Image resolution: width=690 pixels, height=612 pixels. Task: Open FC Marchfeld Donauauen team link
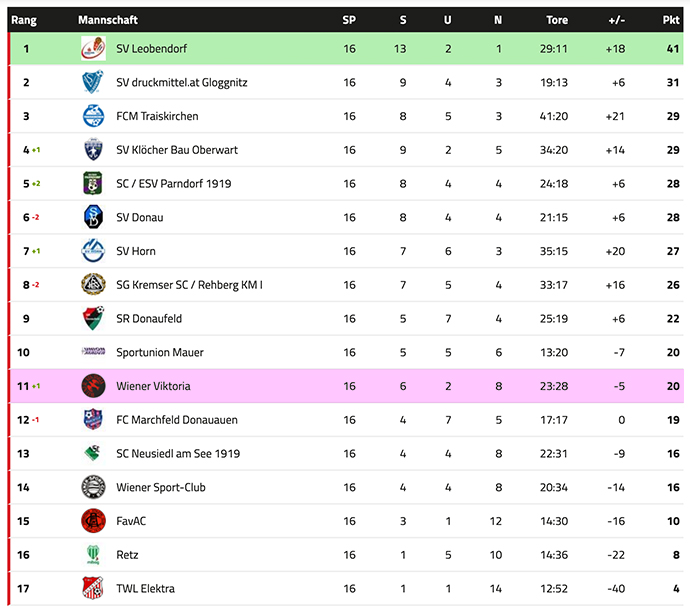(177, 420)
